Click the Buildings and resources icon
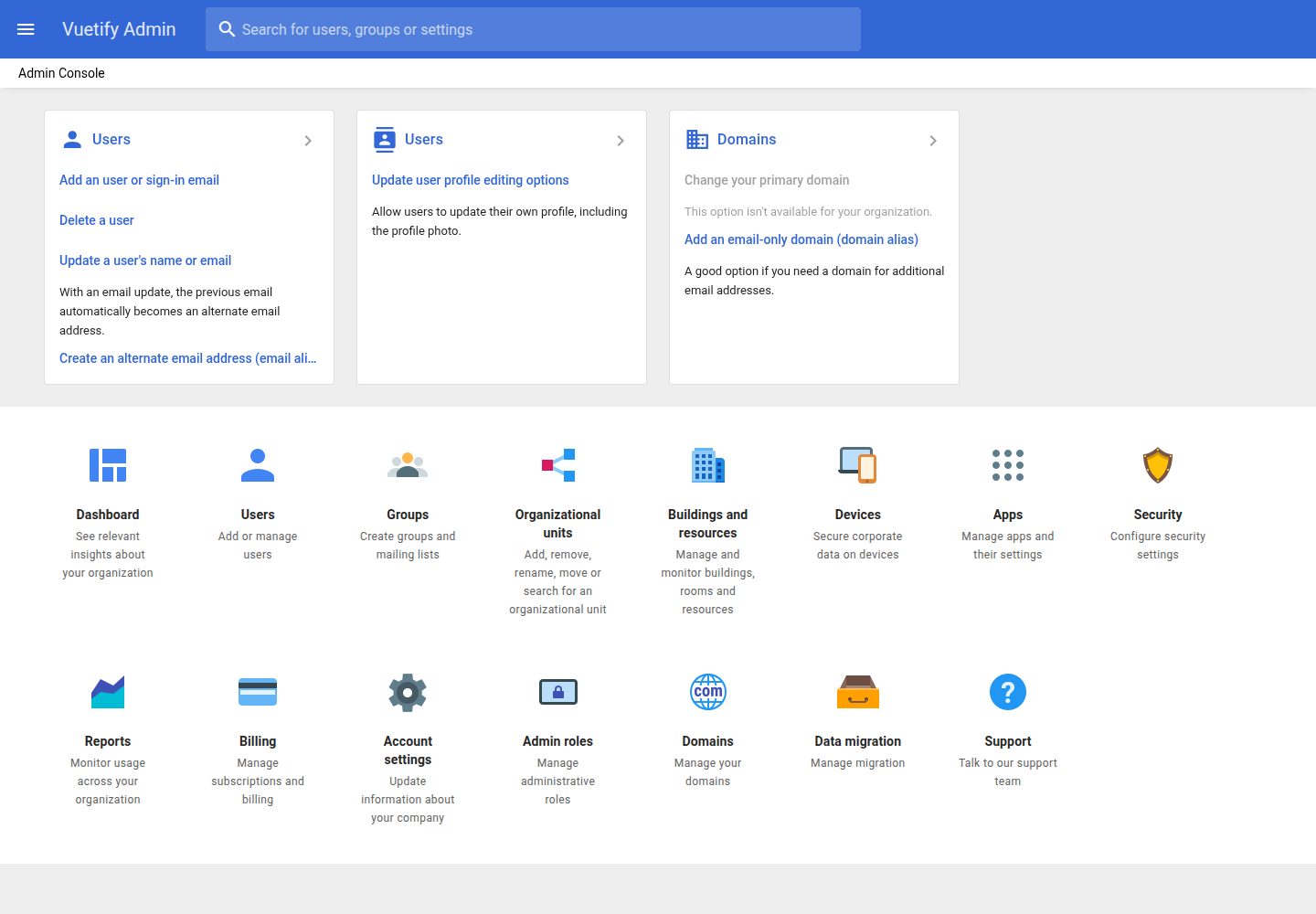1316x914 pixels. [708, 465]
